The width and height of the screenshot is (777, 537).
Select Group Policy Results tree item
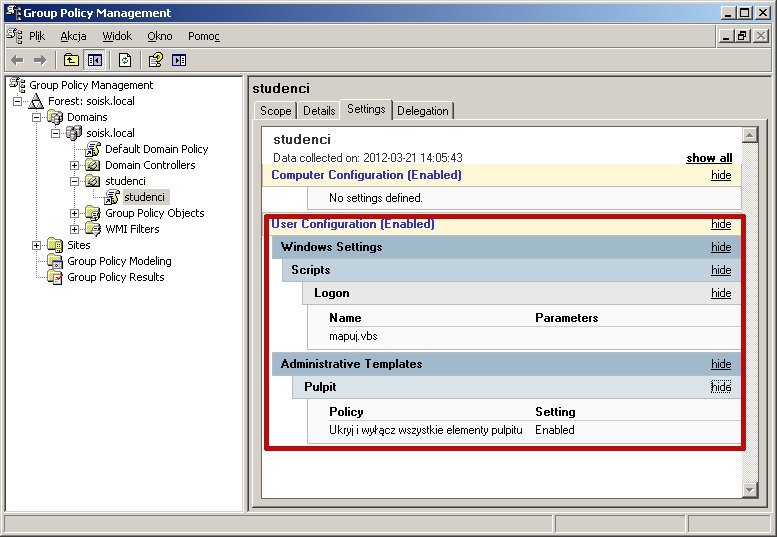tap(115, 277)
